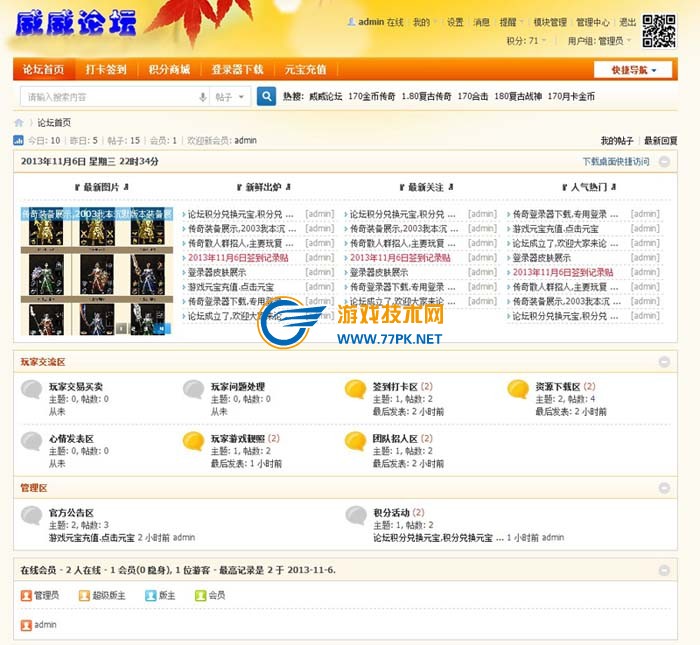This screenshot has height=645, width=700.
Task: Click the home icon in breadcrumb
Action: click(19, 122)
